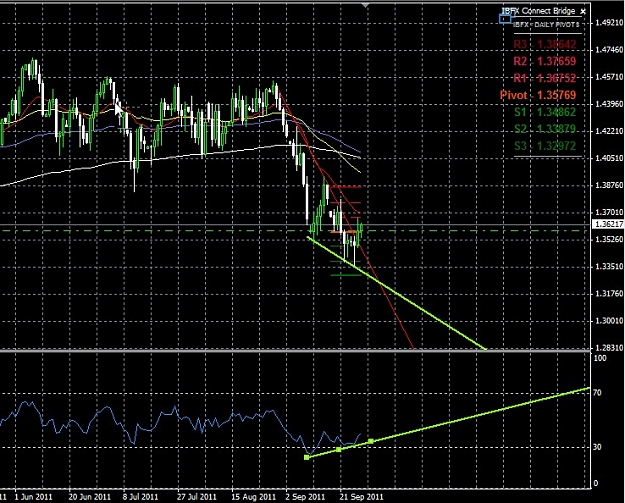Select the R1 1.36752 pivot label
The height and width of the screenshot is (503, 625).
tap(544, 78)
